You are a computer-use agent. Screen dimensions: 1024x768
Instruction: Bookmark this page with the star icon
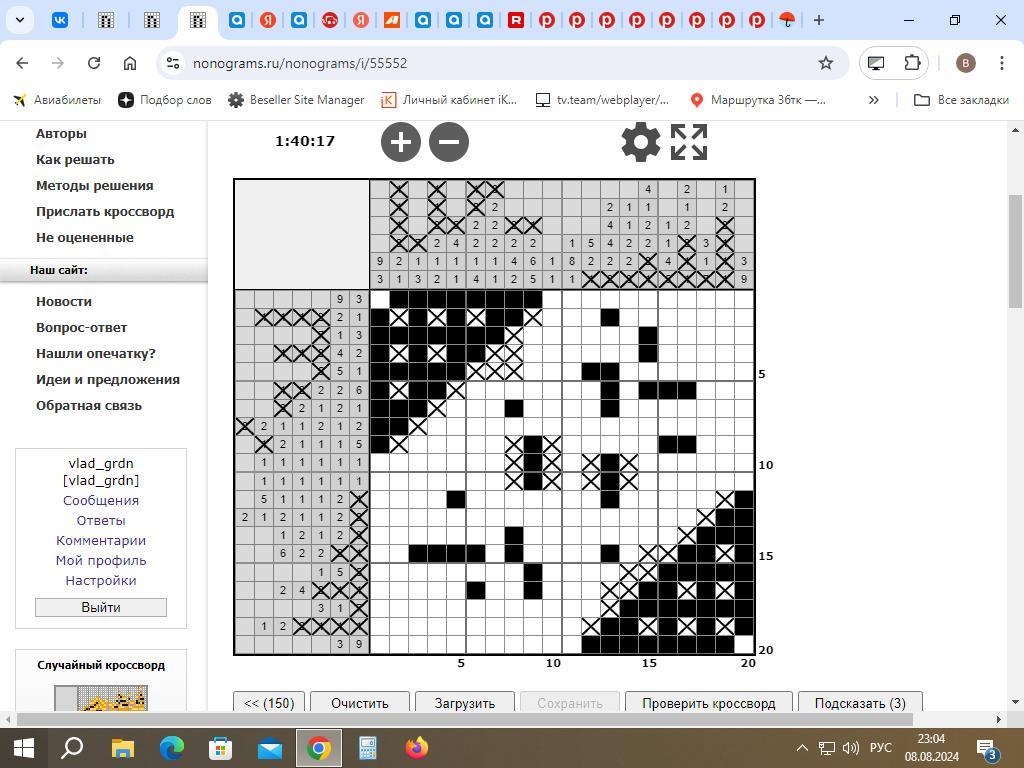point(826,63)
